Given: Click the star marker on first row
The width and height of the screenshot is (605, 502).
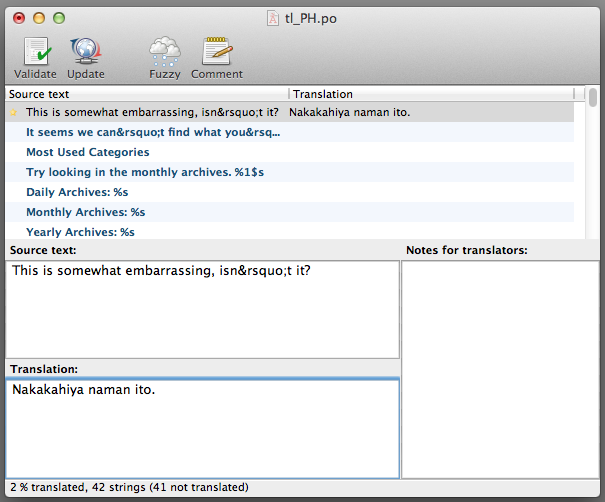Looking at the screenshot, I should (x=13, y=113).
